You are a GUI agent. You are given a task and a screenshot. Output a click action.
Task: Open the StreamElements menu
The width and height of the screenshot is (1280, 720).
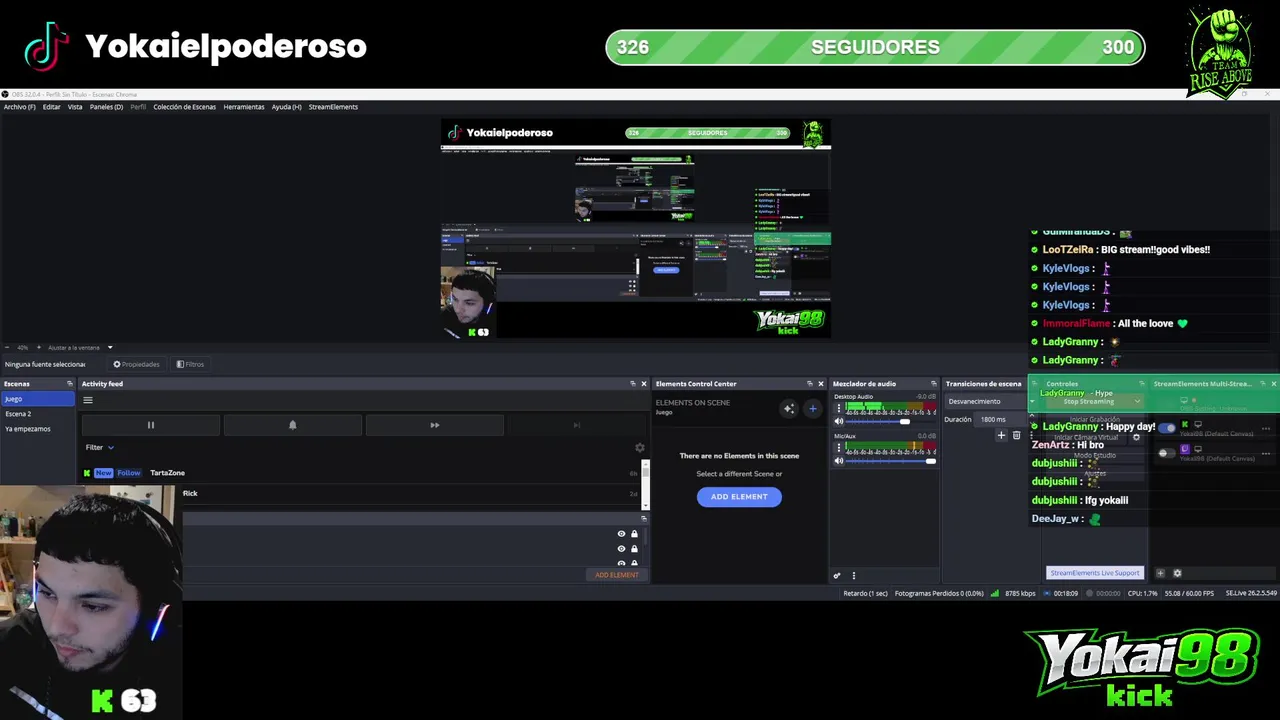tap(333, 107)
